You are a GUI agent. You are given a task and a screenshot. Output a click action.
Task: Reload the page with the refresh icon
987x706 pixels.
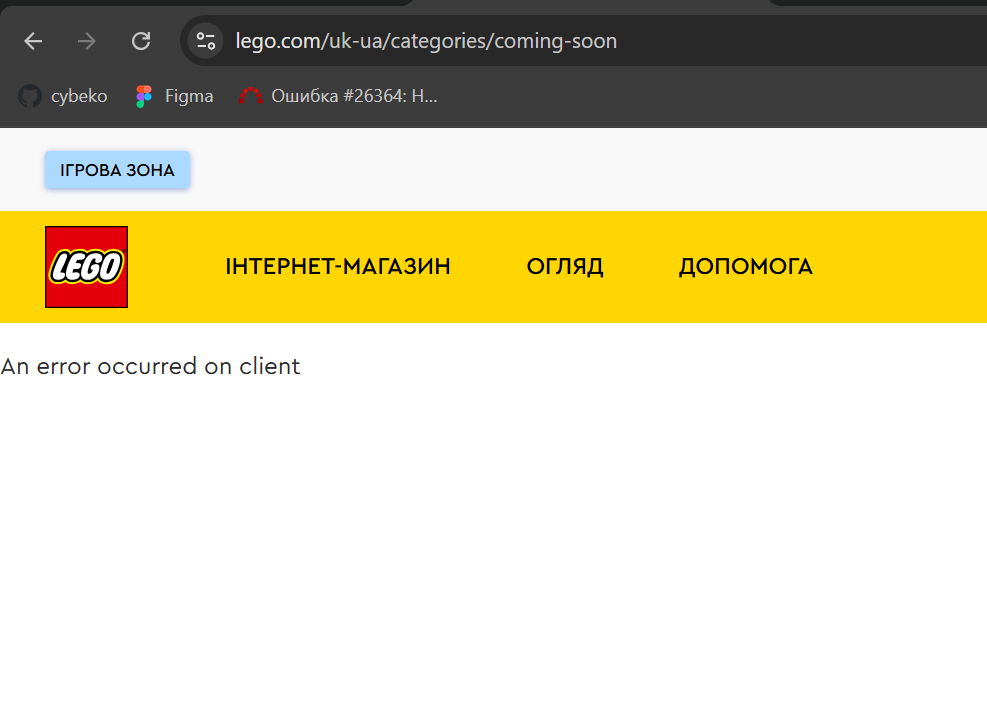[x=141, y=42]
